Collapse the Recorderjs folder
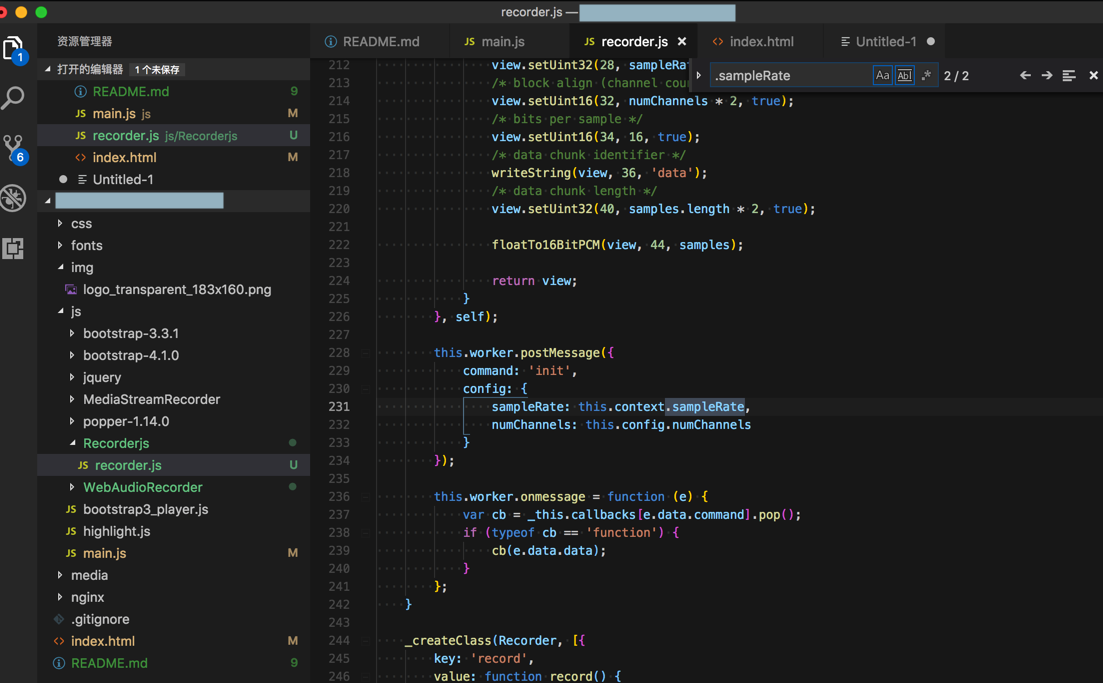The width and height of the screenshot is (1103, 683). 115,443
